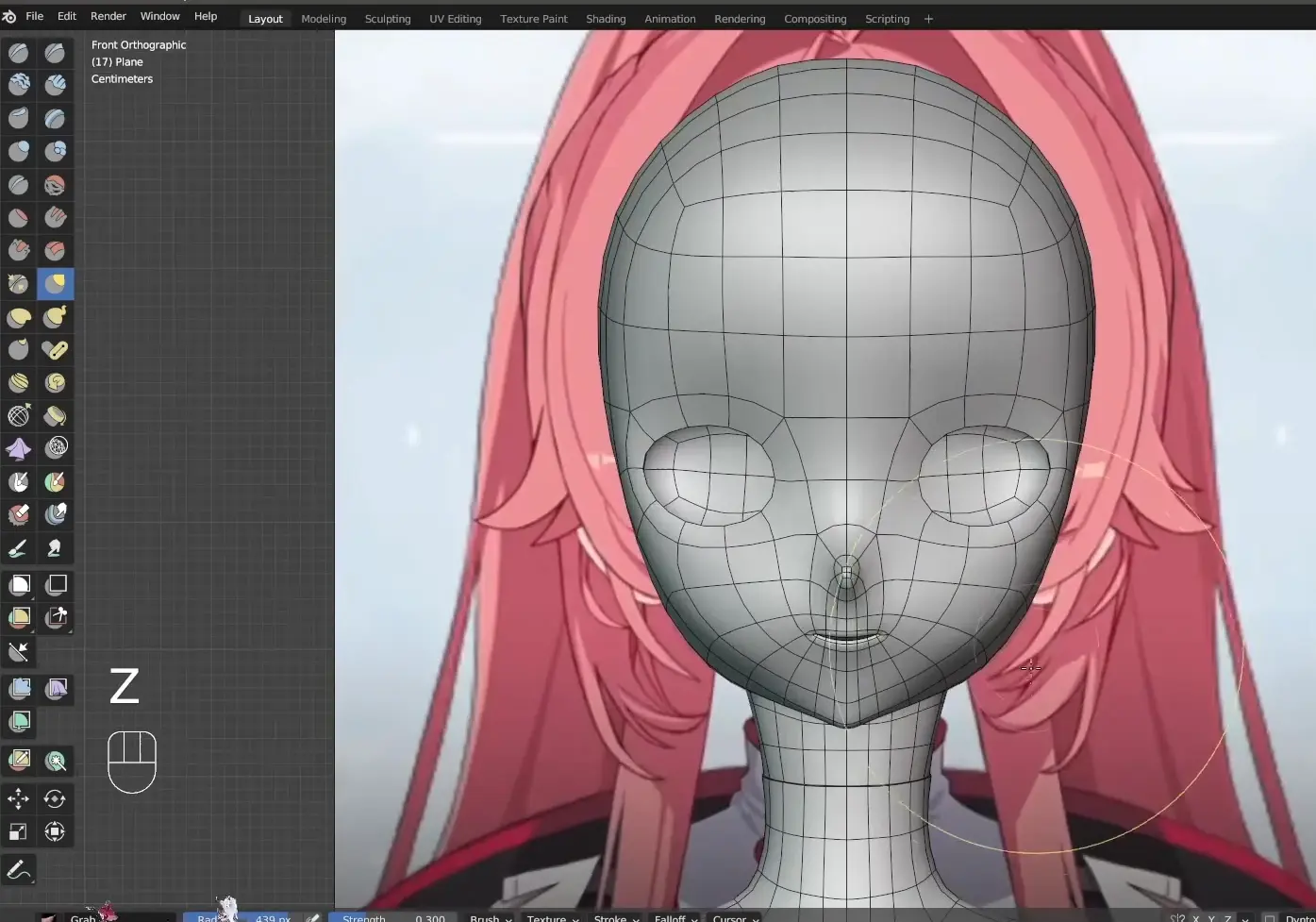Click the brush Strength slider
Screen dimensions: 1316x922
coord(392,917)
